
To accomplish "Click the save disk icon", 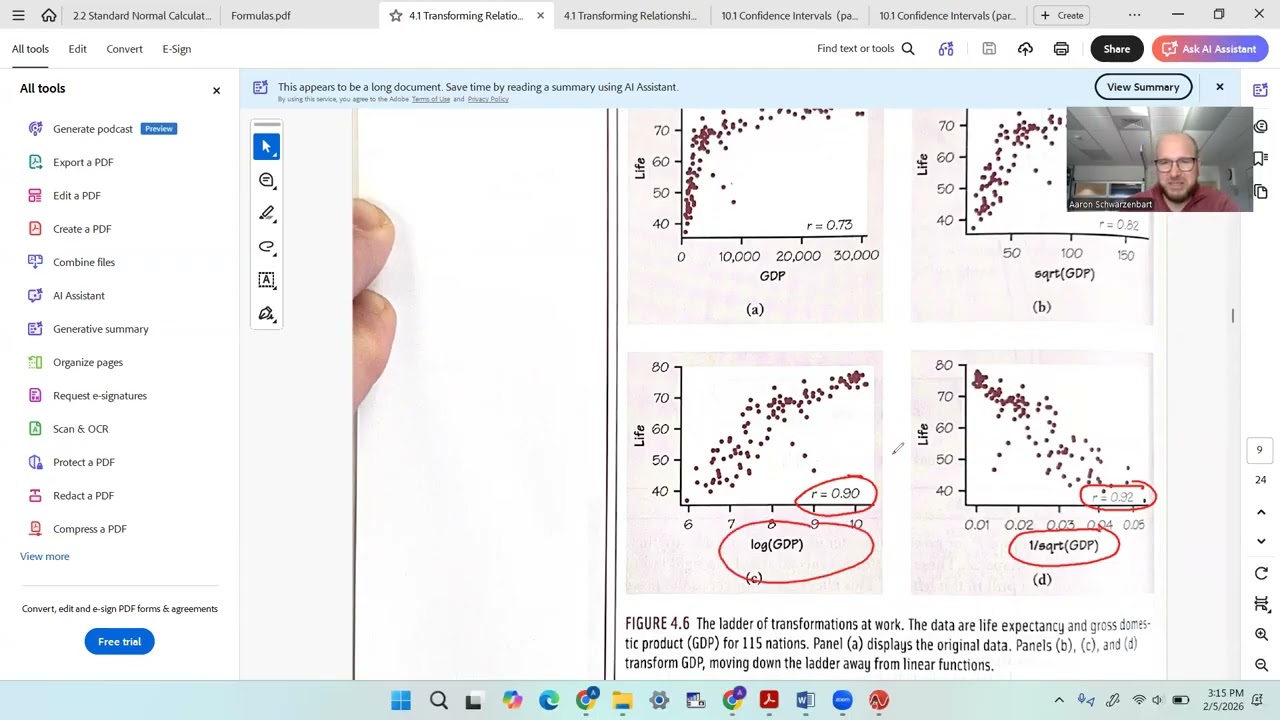I will (x=989, y=48).
